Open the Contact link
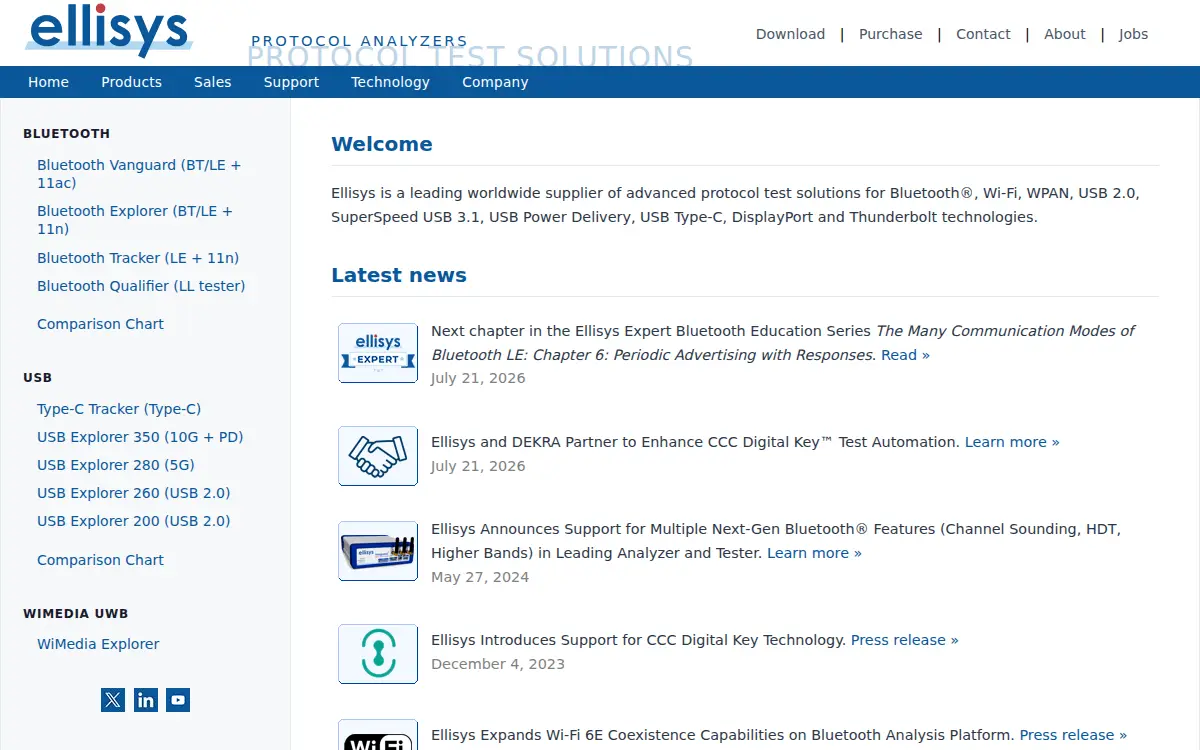 tap(983, 34)
